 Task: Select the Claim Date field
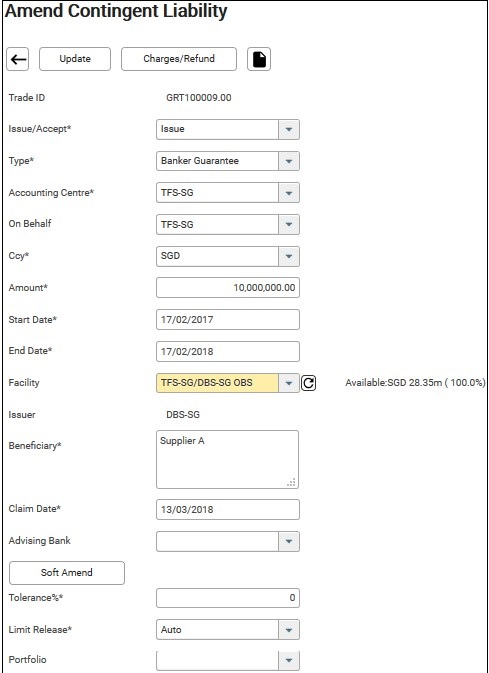pos(228,510)
